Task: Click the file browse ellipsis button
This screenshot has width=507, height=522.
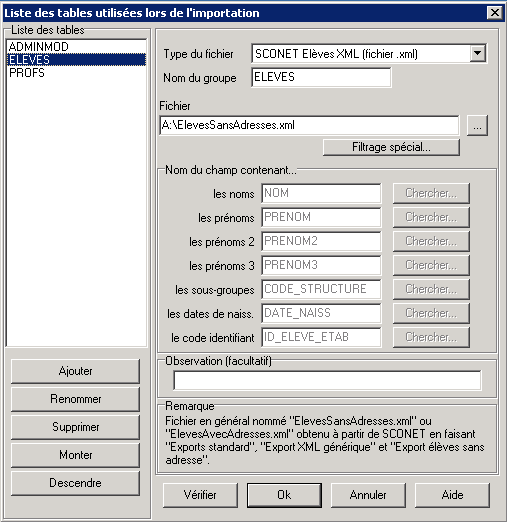Action: coord(477,125)
